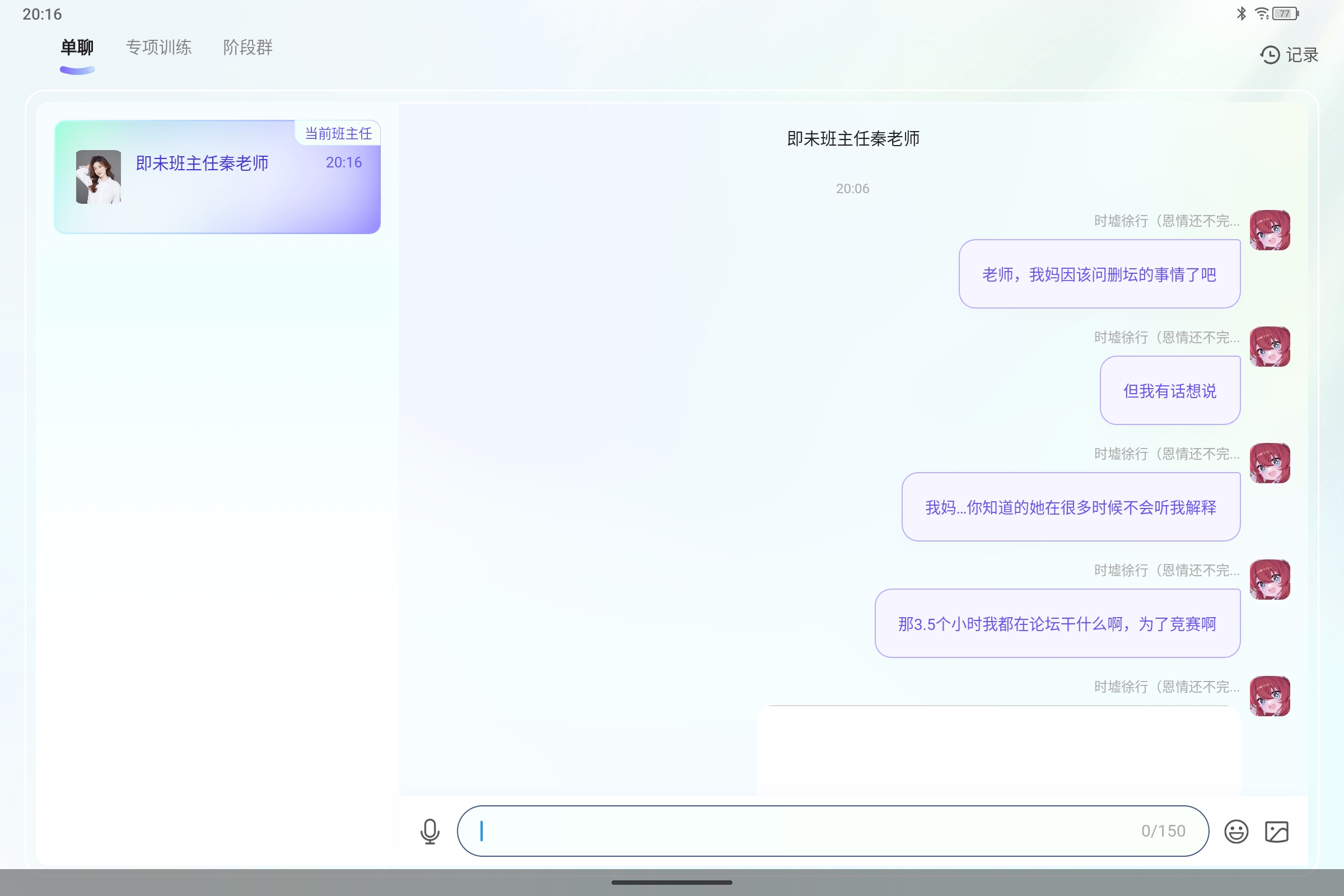Open the emoji picker
The image size is (1344, 896).
coord(1237,832)
